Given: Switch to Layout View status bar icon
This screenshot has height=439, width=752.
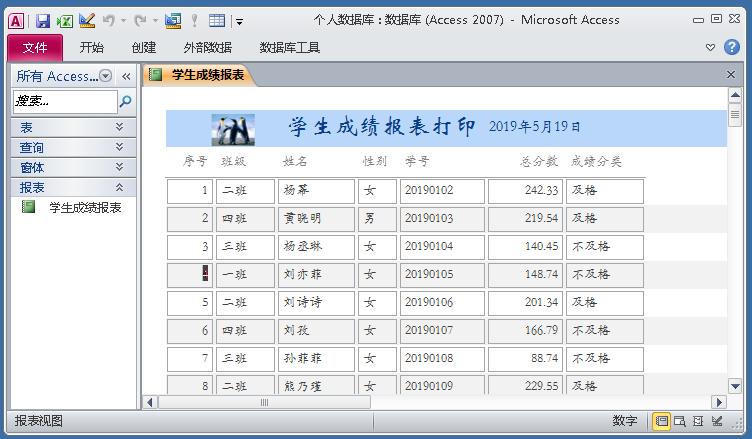Looking at the screenshot, I should [x=698, y=421].
